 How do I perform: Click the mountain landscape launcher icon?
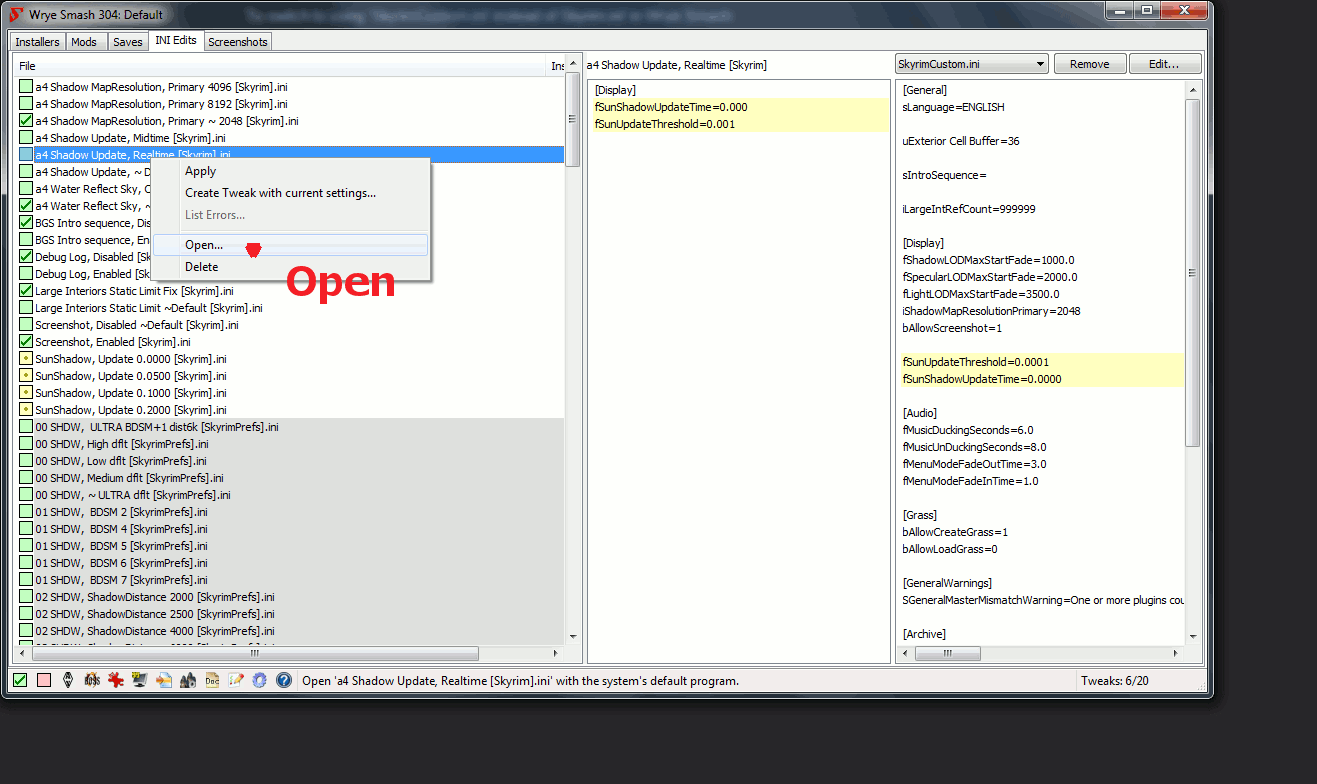(188, 680)
